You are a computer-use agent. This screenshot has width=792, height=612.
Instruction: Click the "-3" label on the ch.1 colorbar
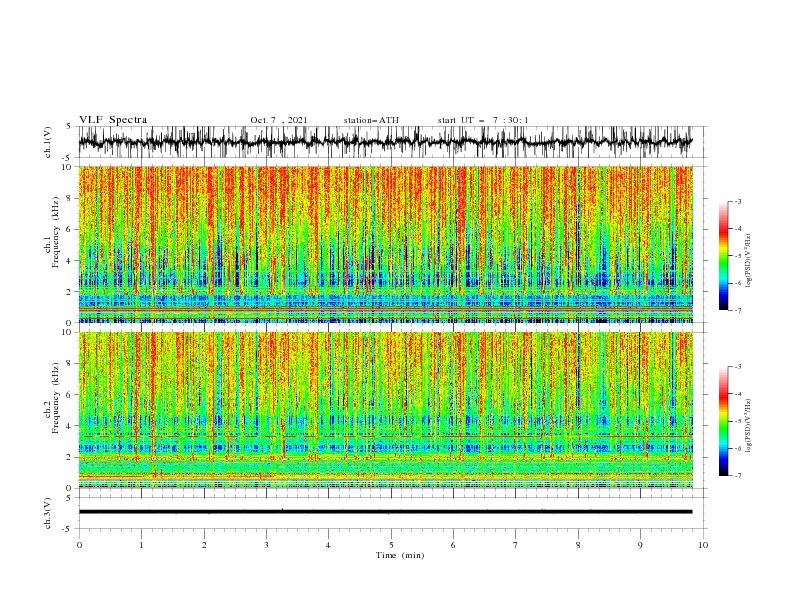[737, 201]
